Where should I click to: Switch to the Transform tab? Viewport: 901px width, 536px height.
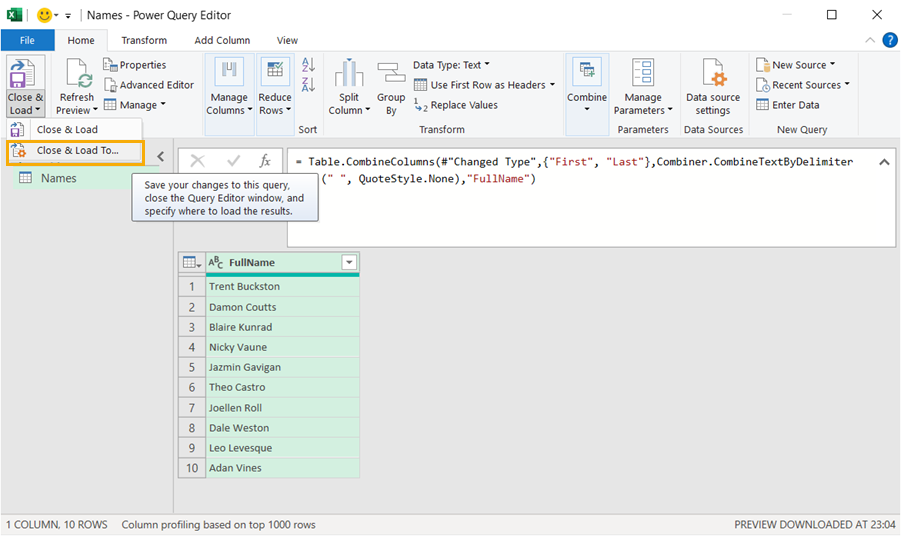point(144,40)
